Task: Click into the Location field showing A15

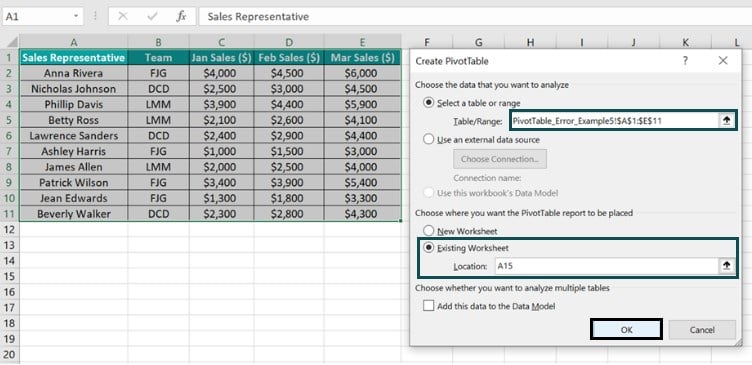Action: coord(607,265)
